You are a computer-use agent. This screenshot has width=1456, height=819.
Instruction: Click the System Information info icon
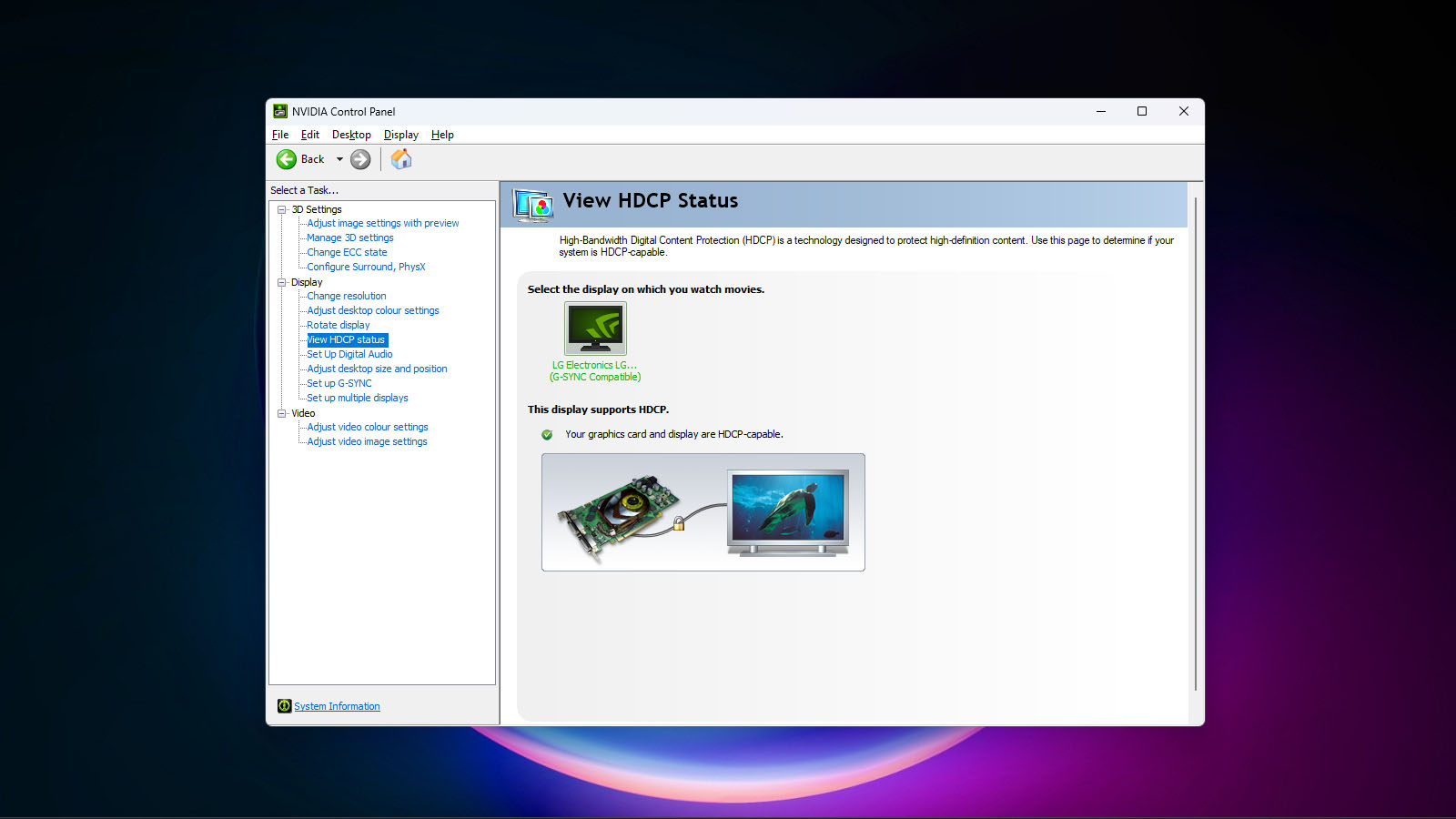click(x=285, y=706)
